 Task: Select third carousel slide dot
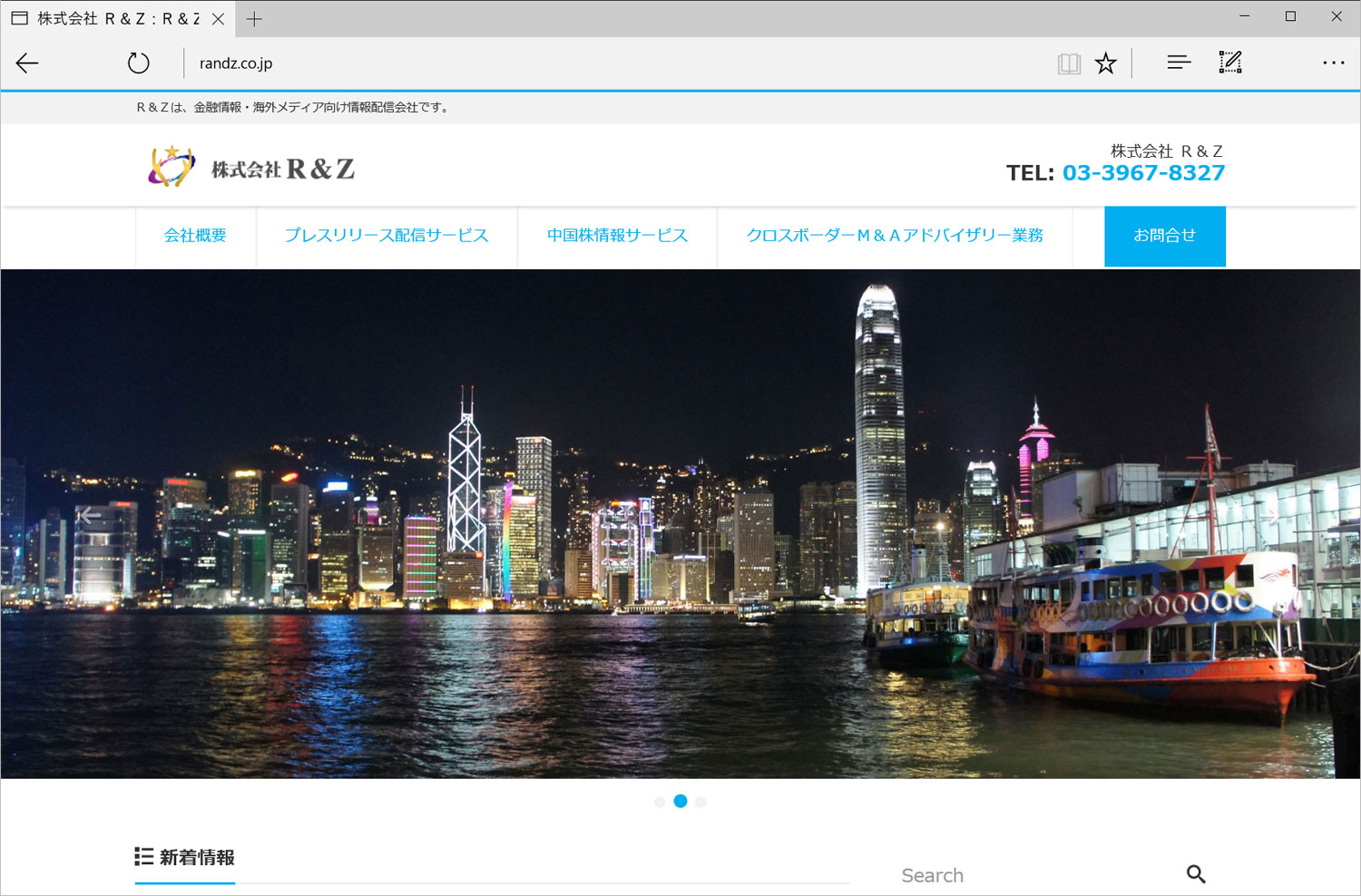pos(701,802)
